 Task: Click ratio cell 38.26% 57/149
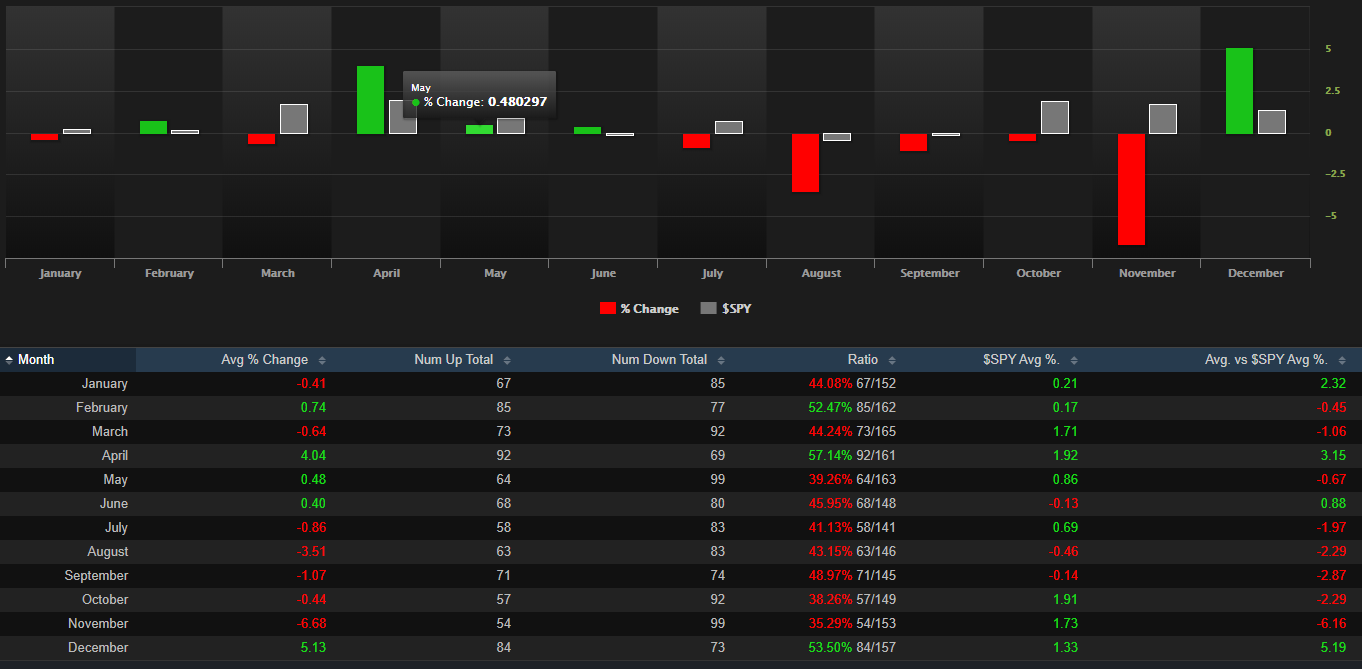coord(853,600)
